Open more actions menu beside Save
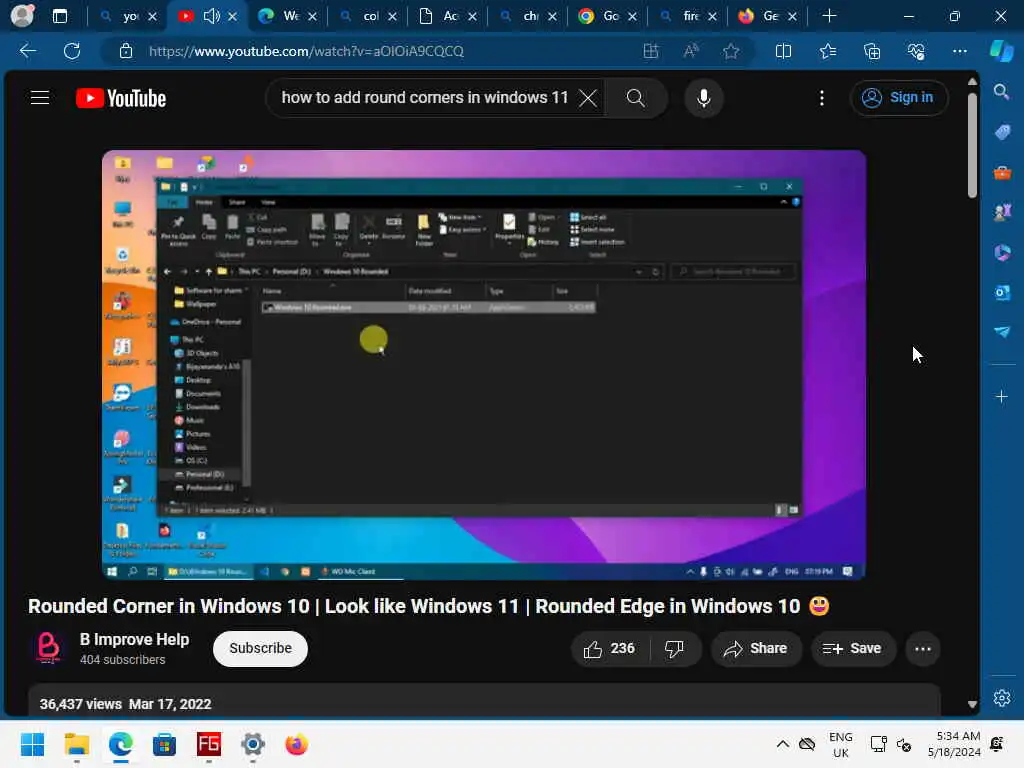 pyautogui.click(x=923, y=648)
